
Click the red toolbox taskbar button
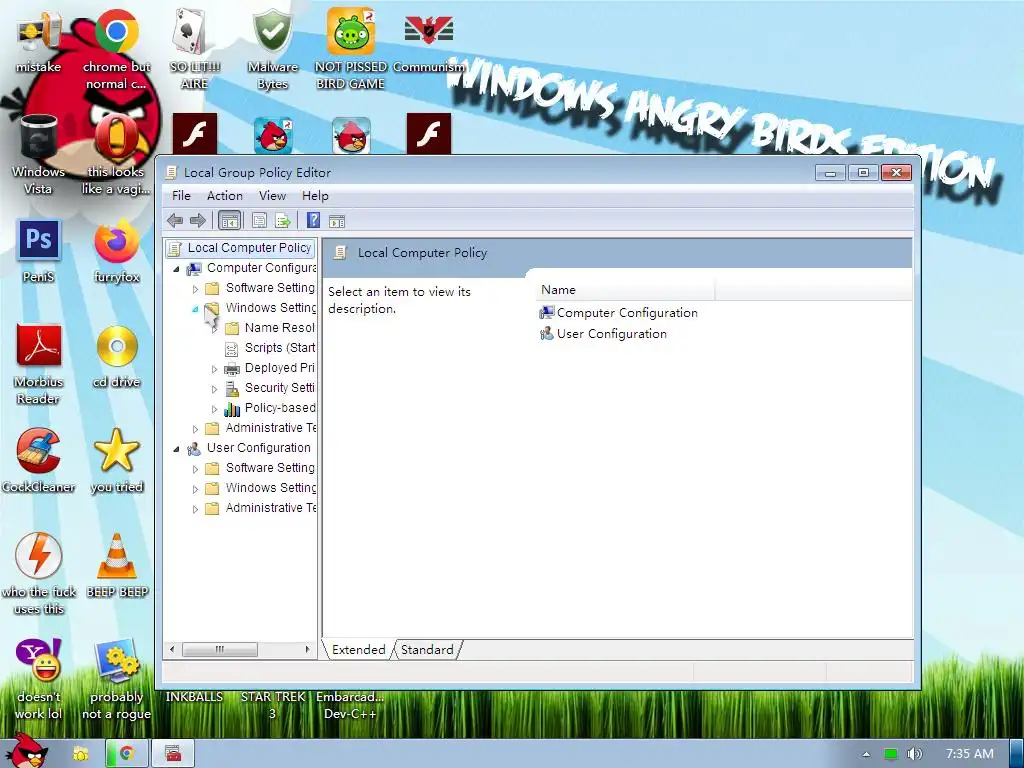click(x=172, y=754)
